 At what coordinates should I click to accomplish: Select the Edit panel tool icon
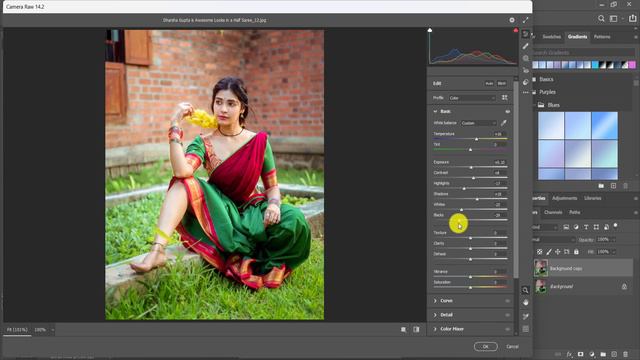tap(526, 34)
